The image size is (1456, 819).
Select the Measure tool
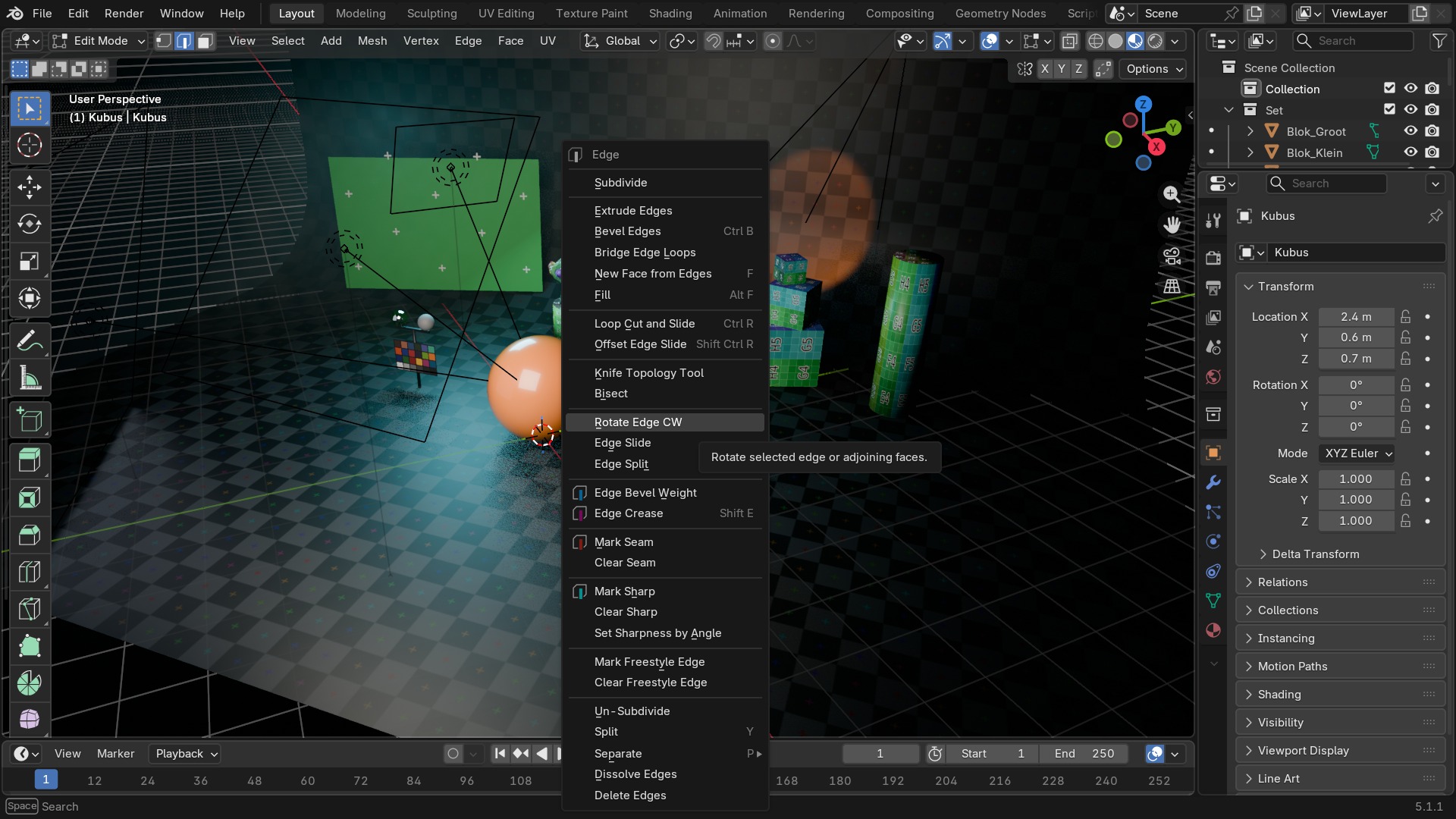[30, 379]
